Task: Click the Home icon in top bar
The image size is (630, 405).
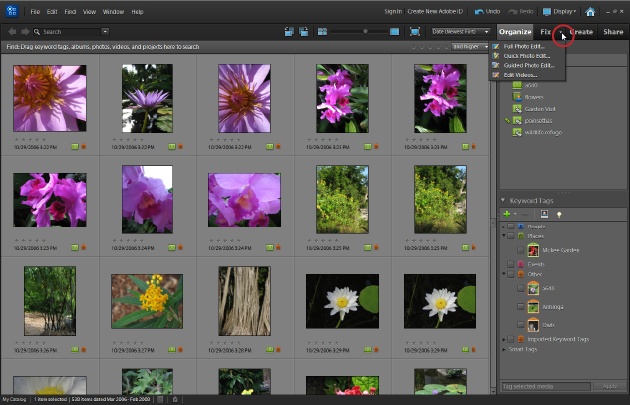Action: click(x=590, y=12)
